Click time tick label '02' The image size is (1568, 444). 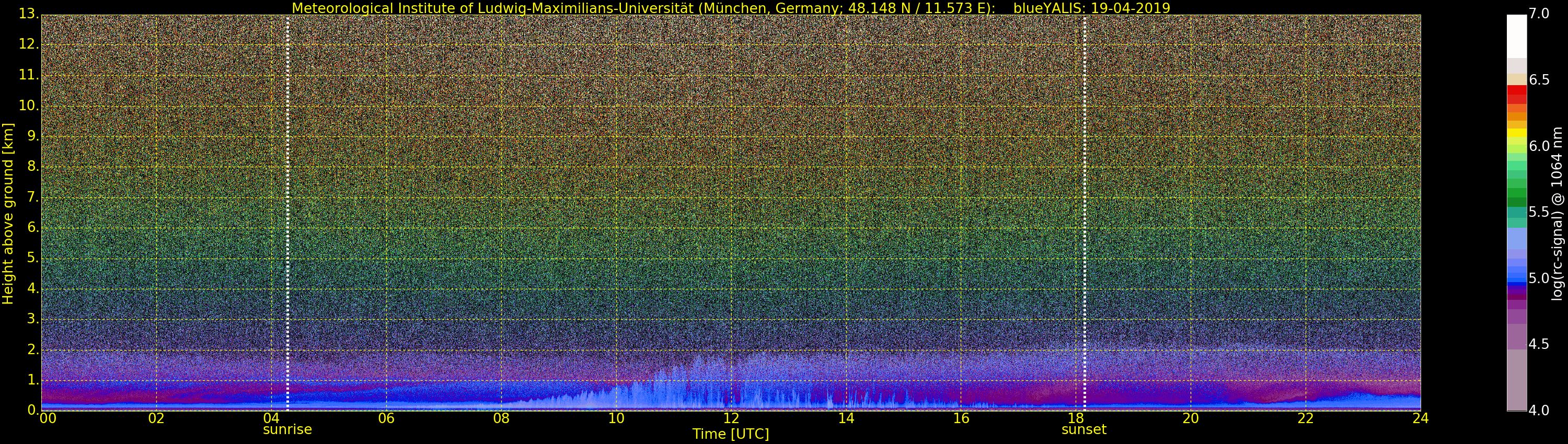156,418
